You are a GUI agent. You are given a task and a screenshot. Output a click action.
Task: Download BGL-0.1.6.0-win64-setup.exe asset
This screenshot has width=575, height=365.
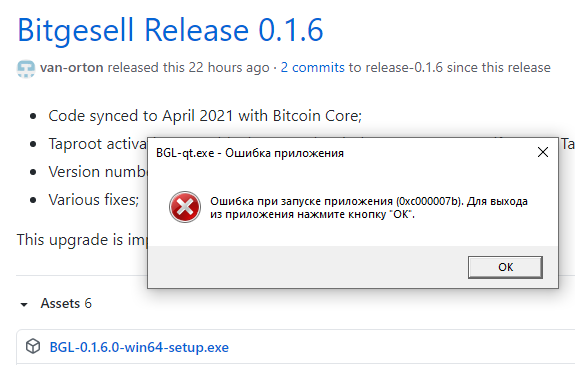coord(139,347)
